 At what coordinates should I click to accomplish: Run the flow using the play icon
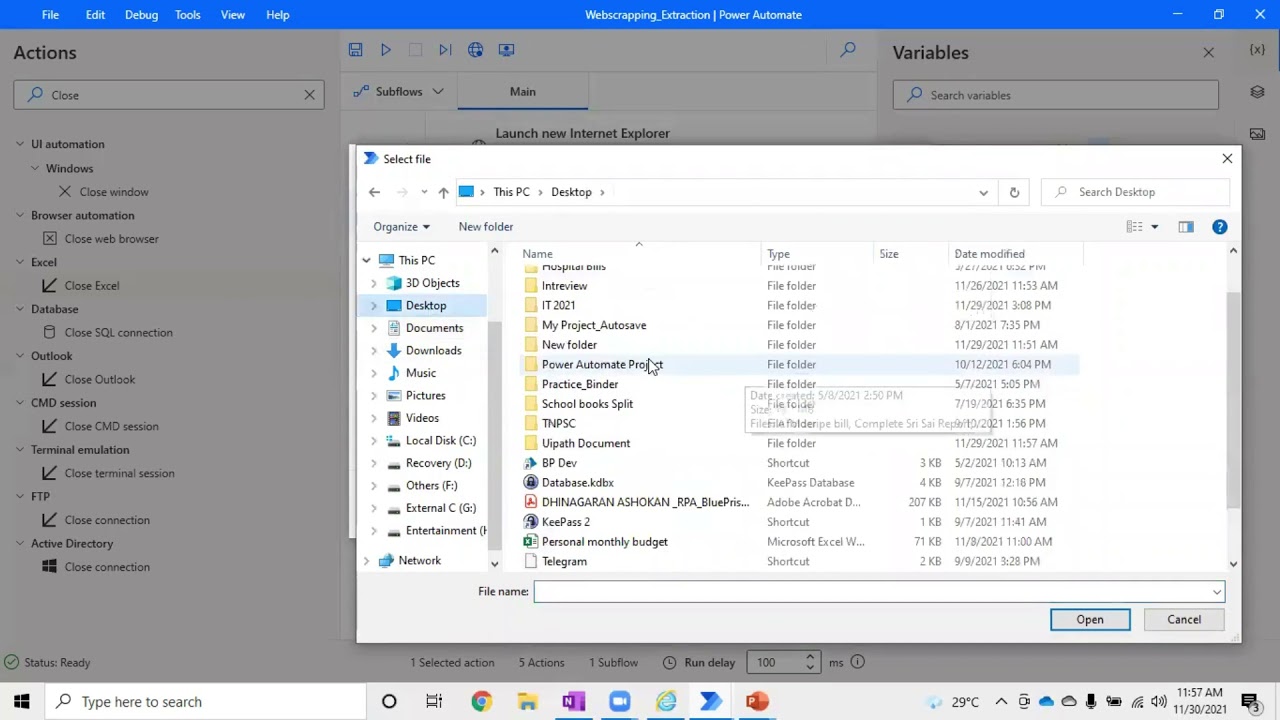click(x=385, y=49)
